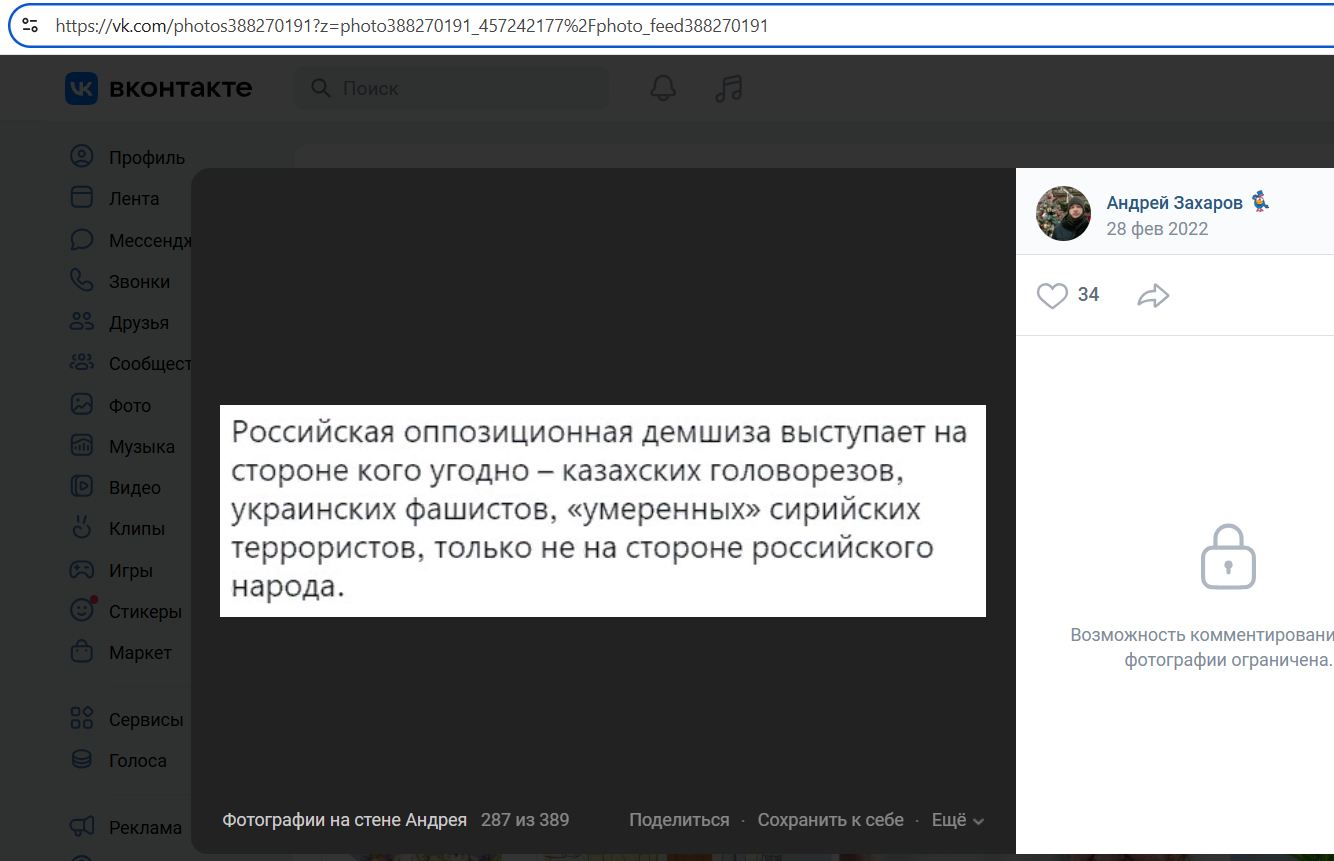Open the music note icon in header
The image size is (1334, 861).
[x=729, y=88]
